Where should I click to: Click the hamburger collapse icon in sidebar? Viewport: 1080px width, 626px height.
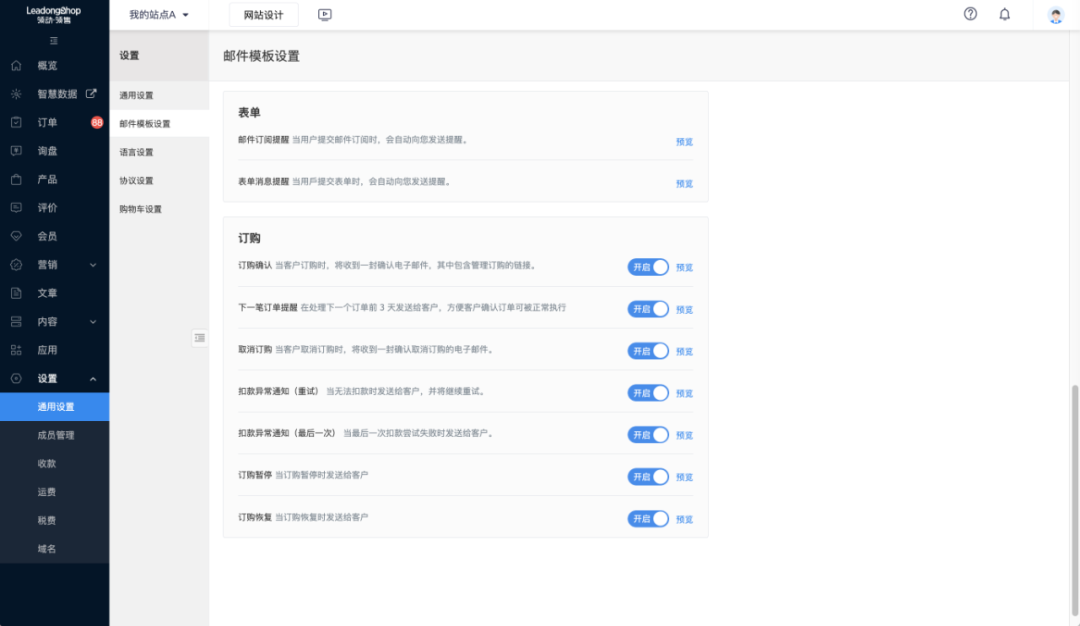click(x=54, y=41)
